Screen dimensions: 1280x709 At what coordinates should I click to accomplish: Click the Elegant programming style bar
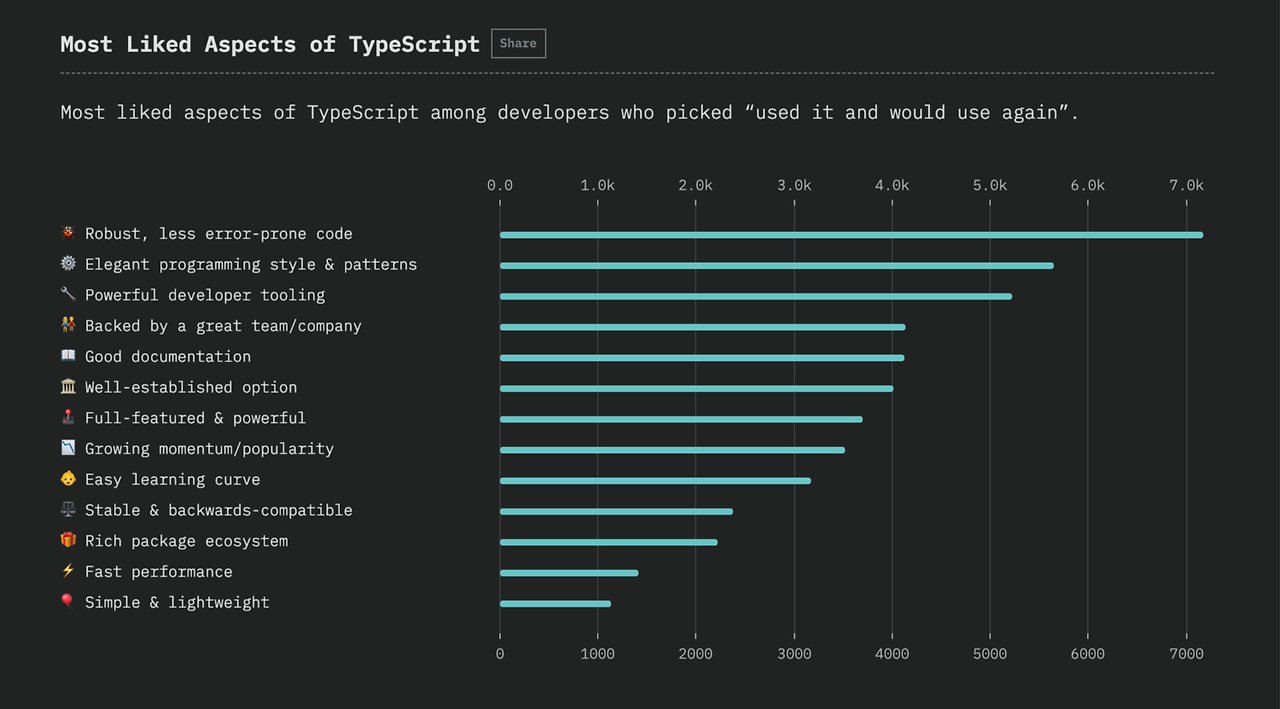(776, 266)
